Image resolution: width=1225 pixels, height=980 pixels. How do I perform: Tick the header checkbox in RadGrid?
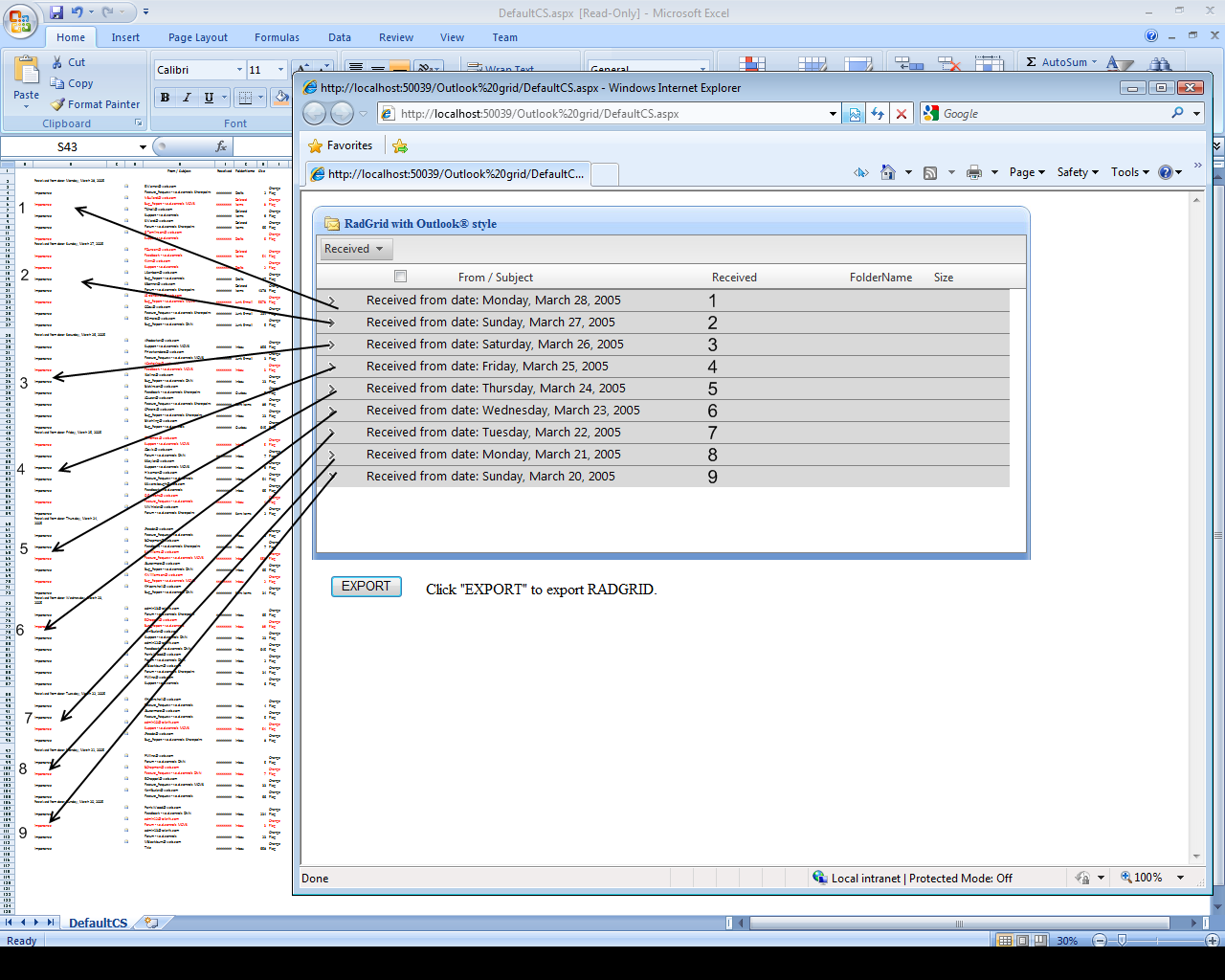pyautogui.click(x=400, y=277)
